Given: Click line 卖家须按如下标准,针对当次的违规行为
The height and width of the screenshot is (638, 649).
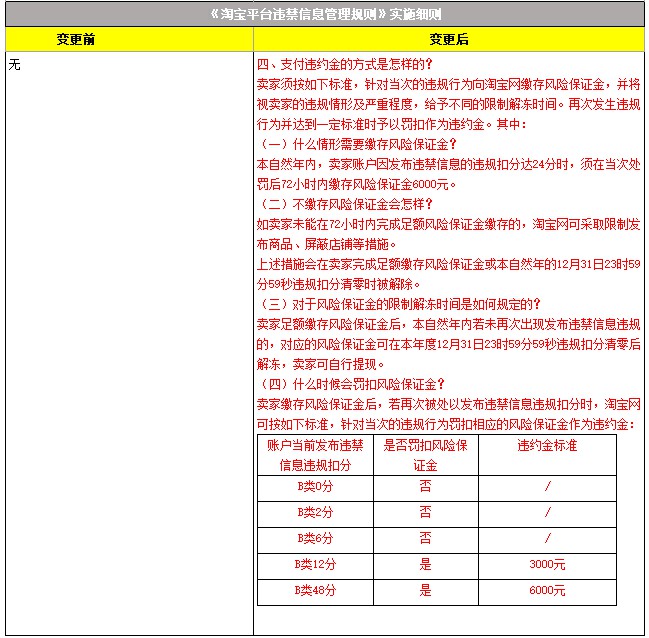Looking at the screenshot, I should click(449, 84).
